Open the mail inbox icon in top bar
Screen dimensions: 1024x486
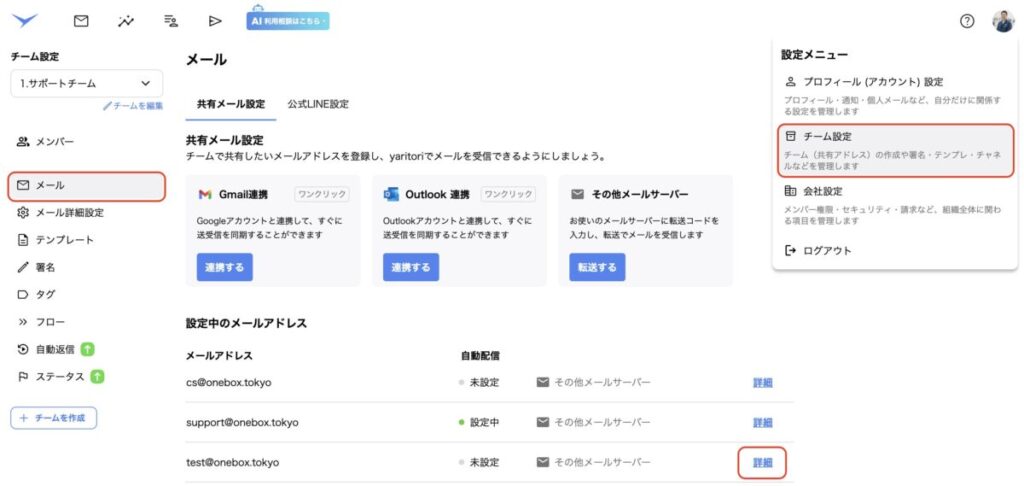coord(81,21)
